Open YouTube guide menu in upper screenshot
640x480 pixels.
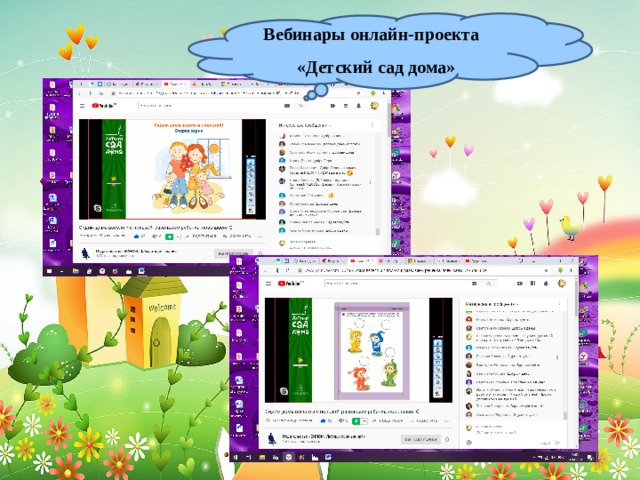82,106
